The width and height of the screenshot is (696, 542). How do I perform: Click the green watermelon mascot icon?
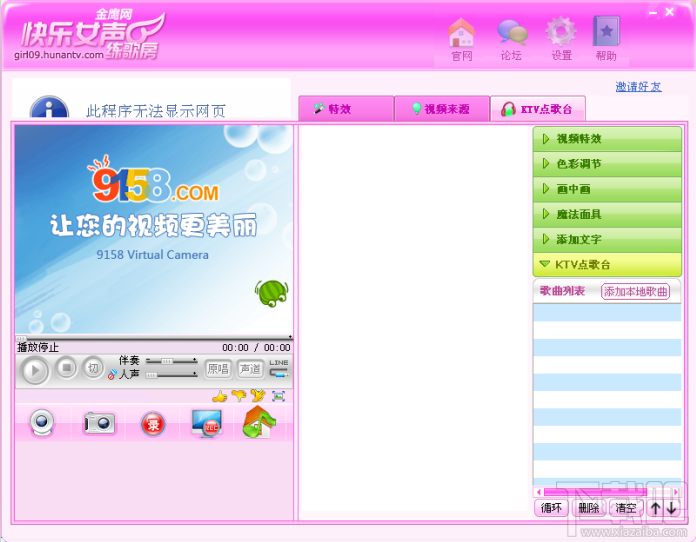click(x=272, y=293)
